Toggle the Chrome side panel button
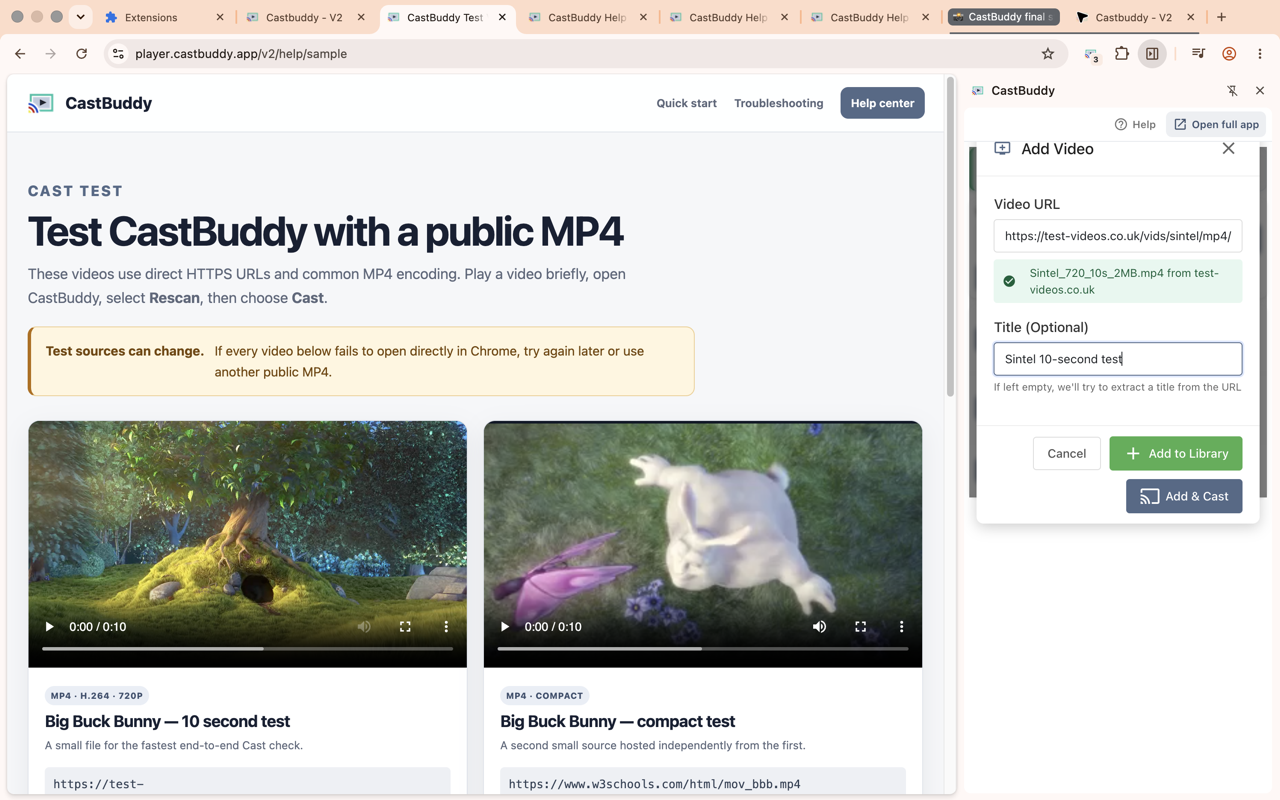The height and width of the screenshot is (800, 1280). click(1152, 54)
